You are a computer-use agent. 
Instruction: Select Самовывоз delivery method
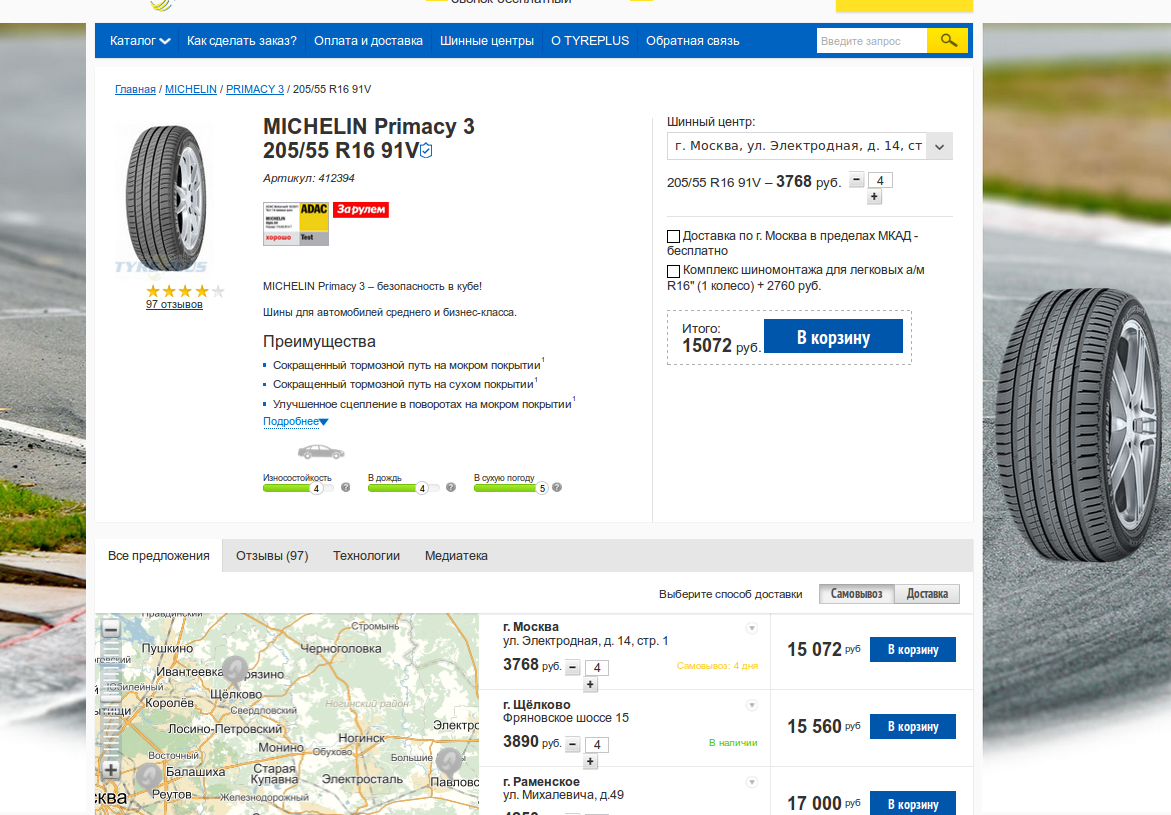click(x=857, y=594)
